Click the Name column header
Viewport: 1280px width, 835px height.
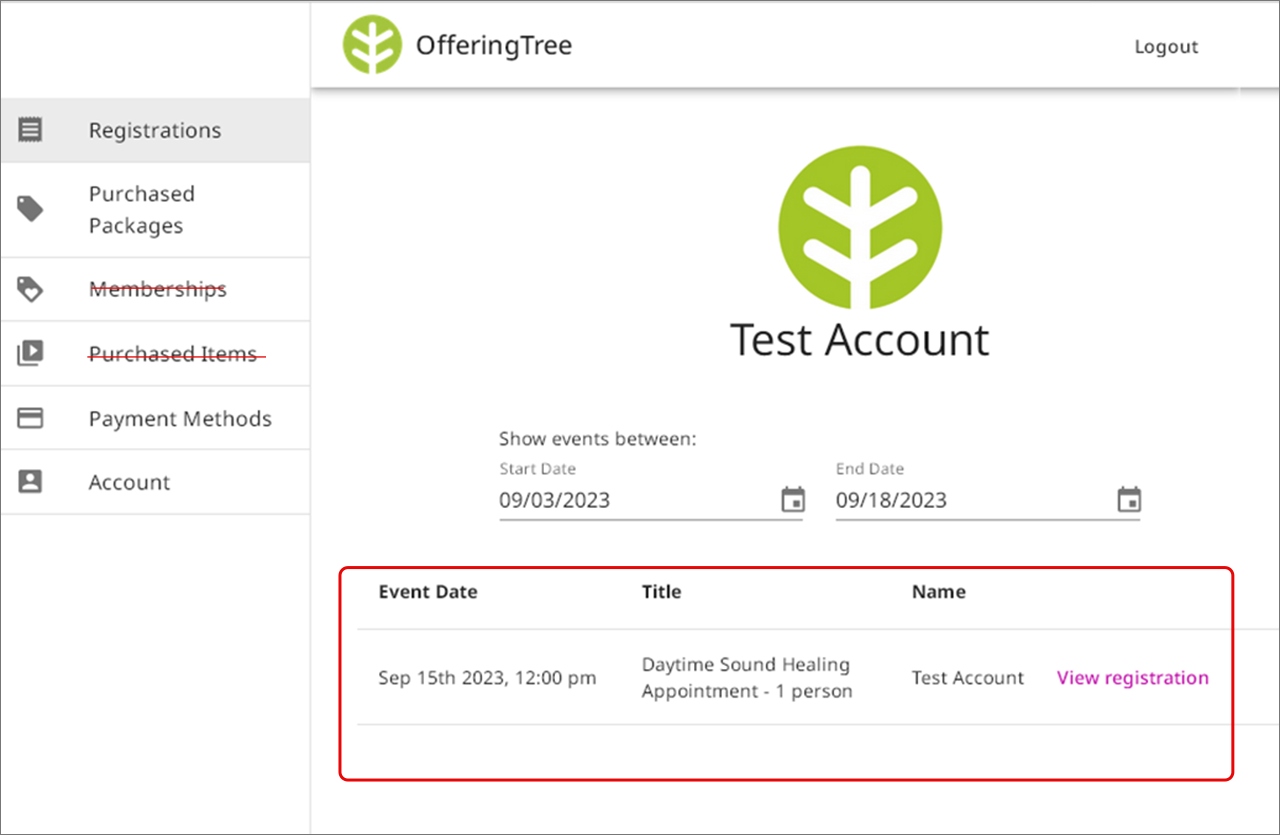click(x=939, y=592)
